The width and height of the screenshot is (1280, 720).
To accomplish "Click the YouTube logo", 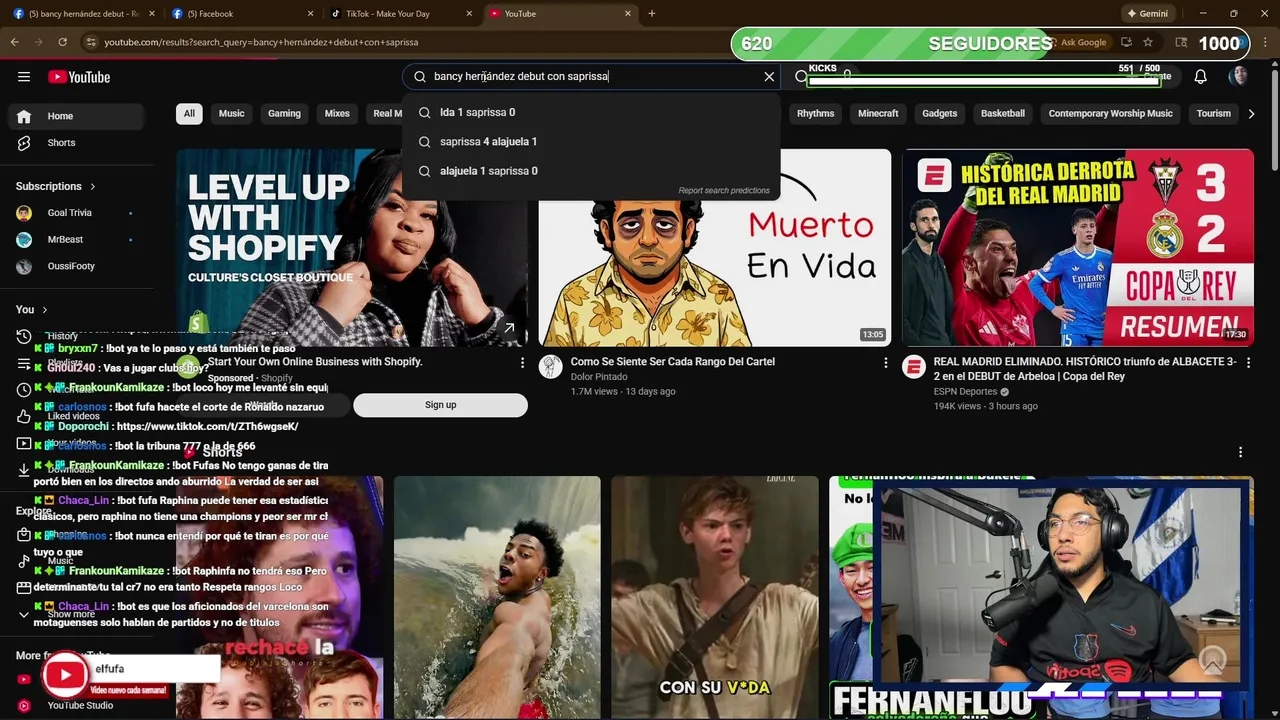I will (x=79, y=77).
